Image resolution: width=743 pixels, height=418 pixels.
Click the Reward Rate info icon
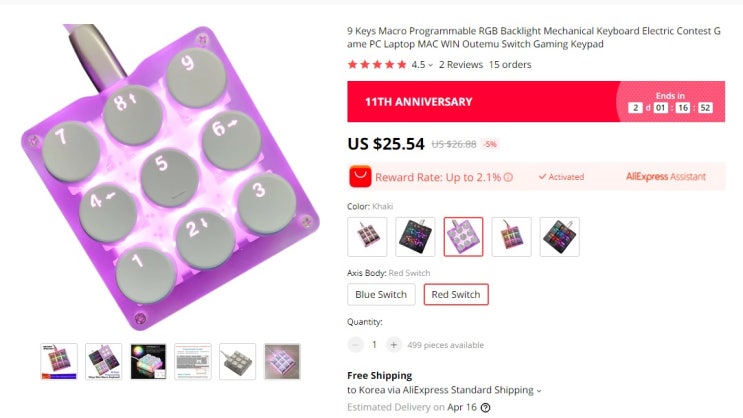[508, 177]
